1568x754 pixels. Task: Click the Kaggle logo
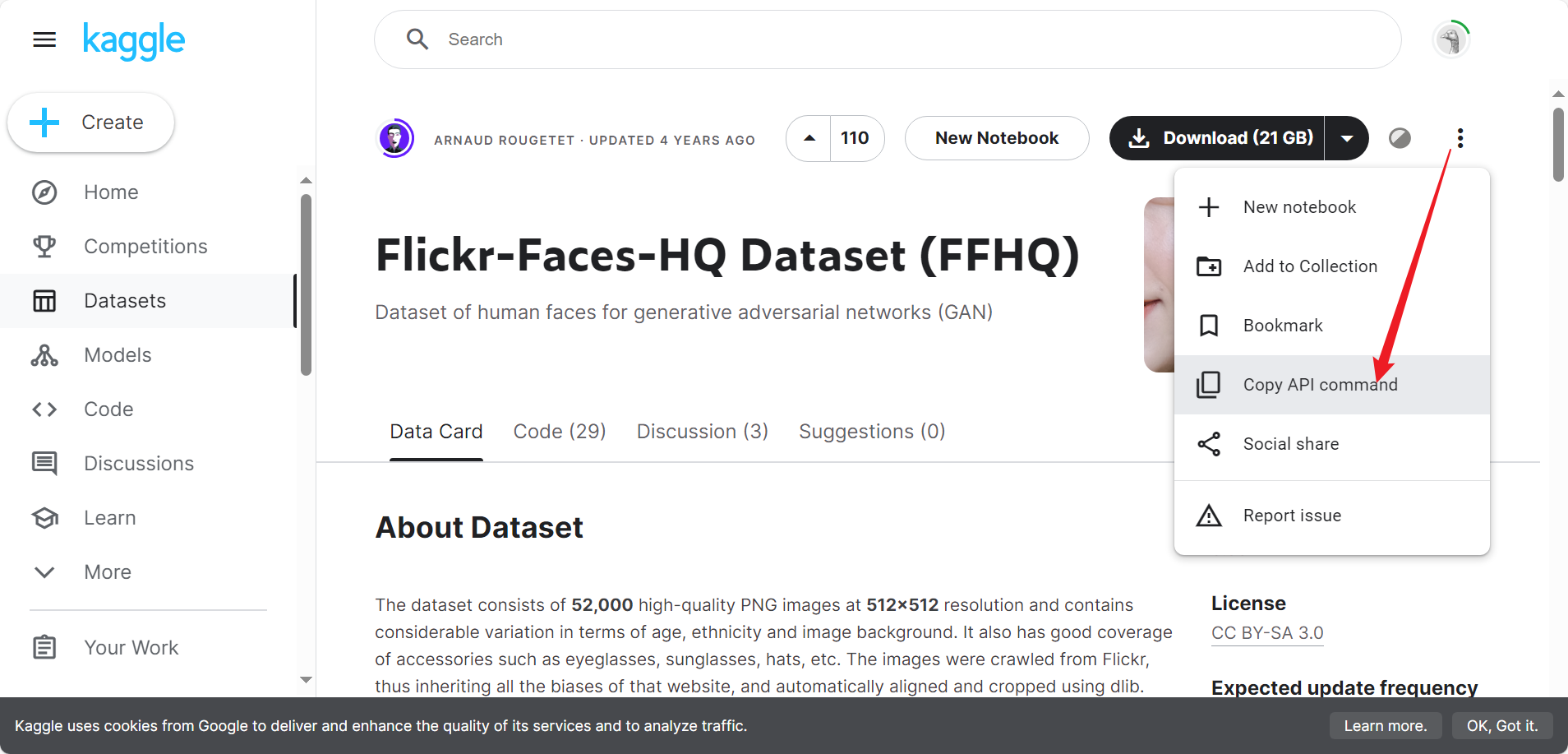134,39
